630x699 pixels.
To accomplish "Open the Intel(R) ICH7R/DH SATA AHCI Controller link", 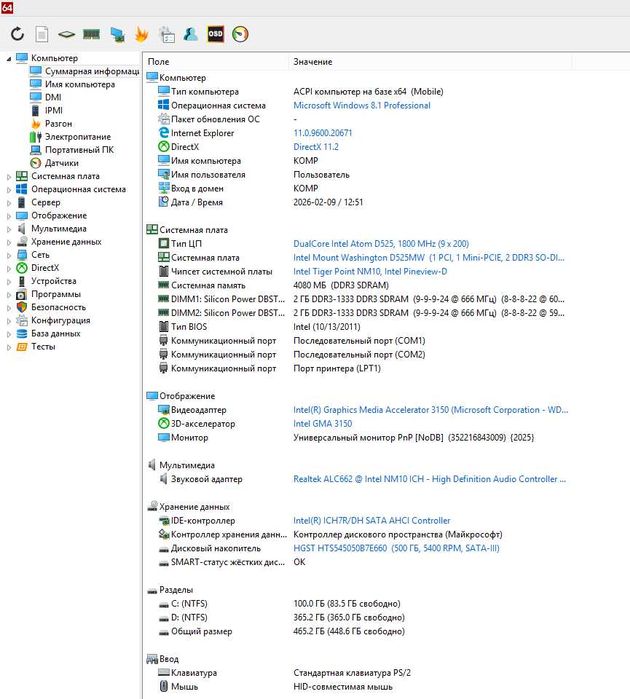I will tap(371, 520).
